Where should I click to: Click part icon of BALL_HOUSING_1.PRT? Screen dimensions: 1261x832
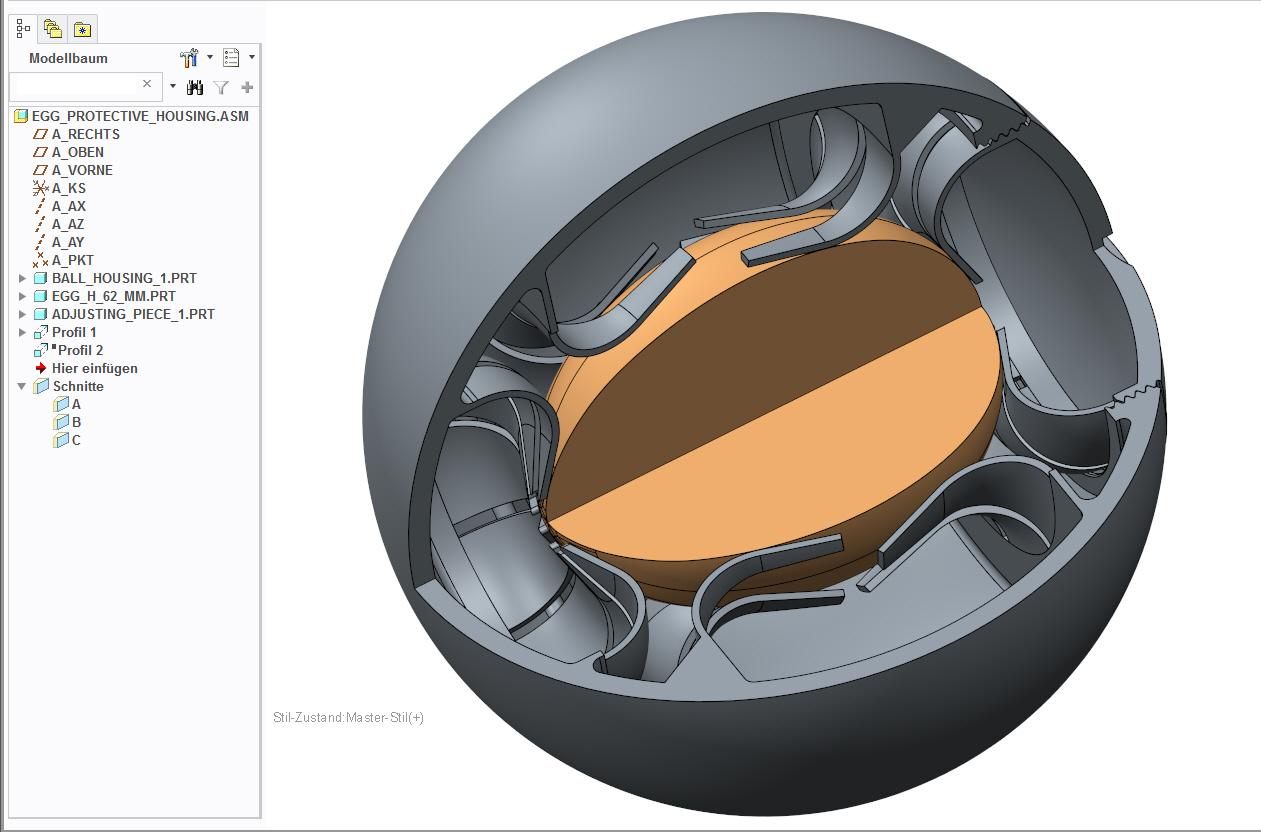[41, 278]
